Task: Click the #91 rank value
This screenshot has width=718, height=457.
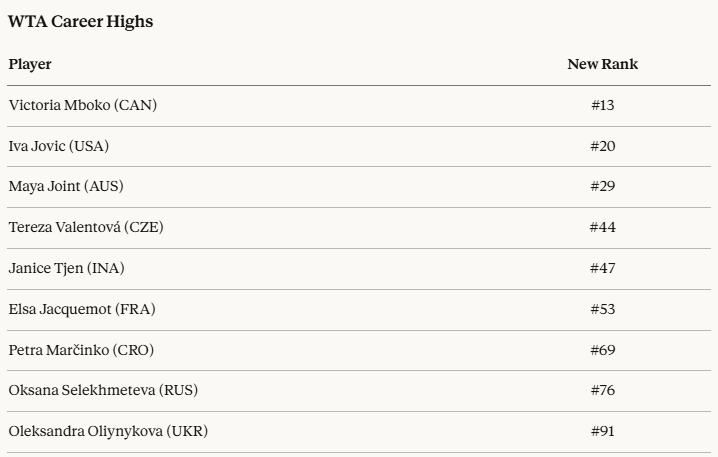Action: (x=602, y=431)
